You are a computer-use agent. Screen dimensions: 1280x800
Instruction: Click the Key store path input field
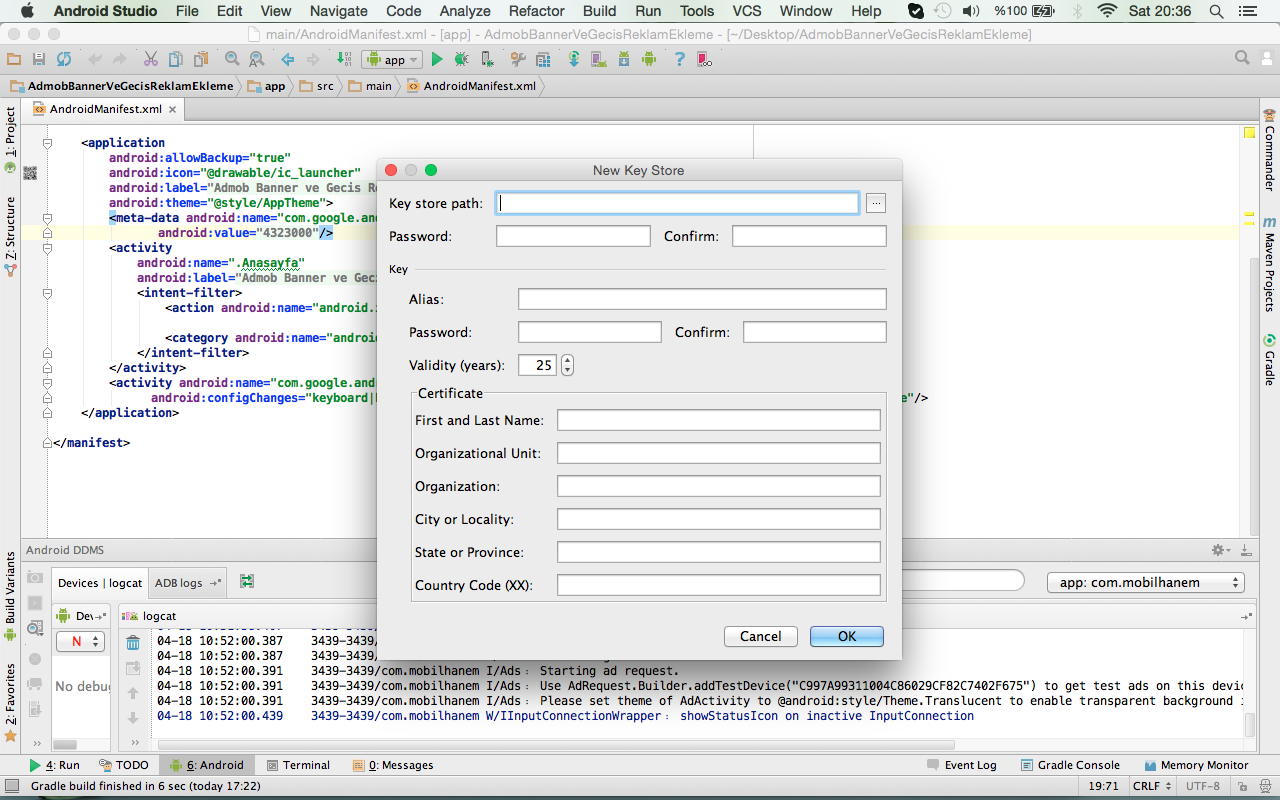point(678,203)
